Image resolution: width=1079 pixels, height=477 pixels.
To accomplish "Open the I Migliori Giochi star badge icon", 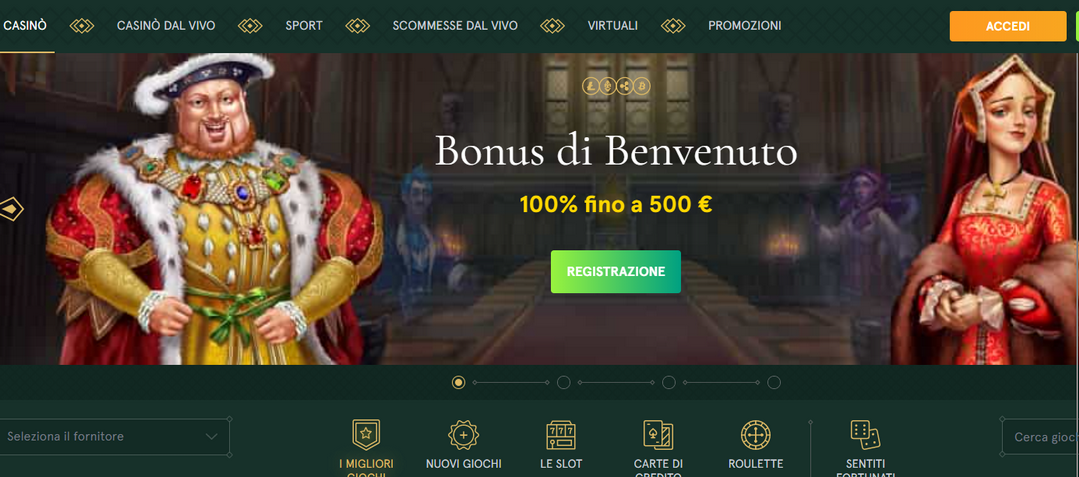I will pyautogui.click(x=366, y=434).
